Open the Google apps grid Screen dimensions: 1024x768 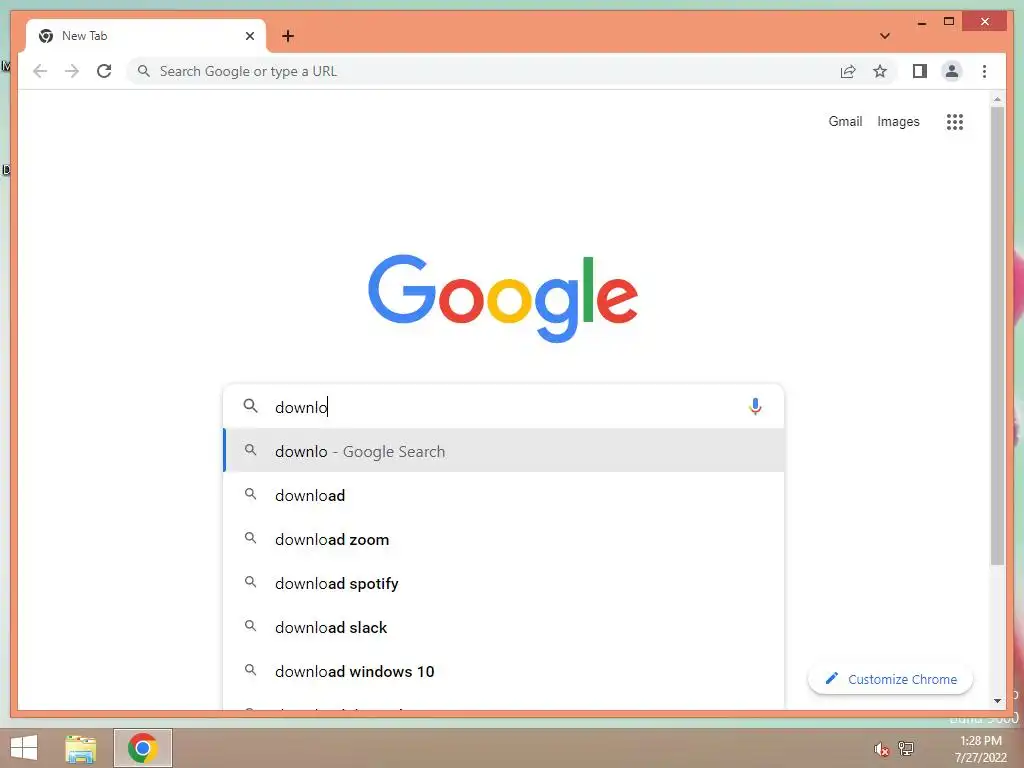click(x=955, y=121)
